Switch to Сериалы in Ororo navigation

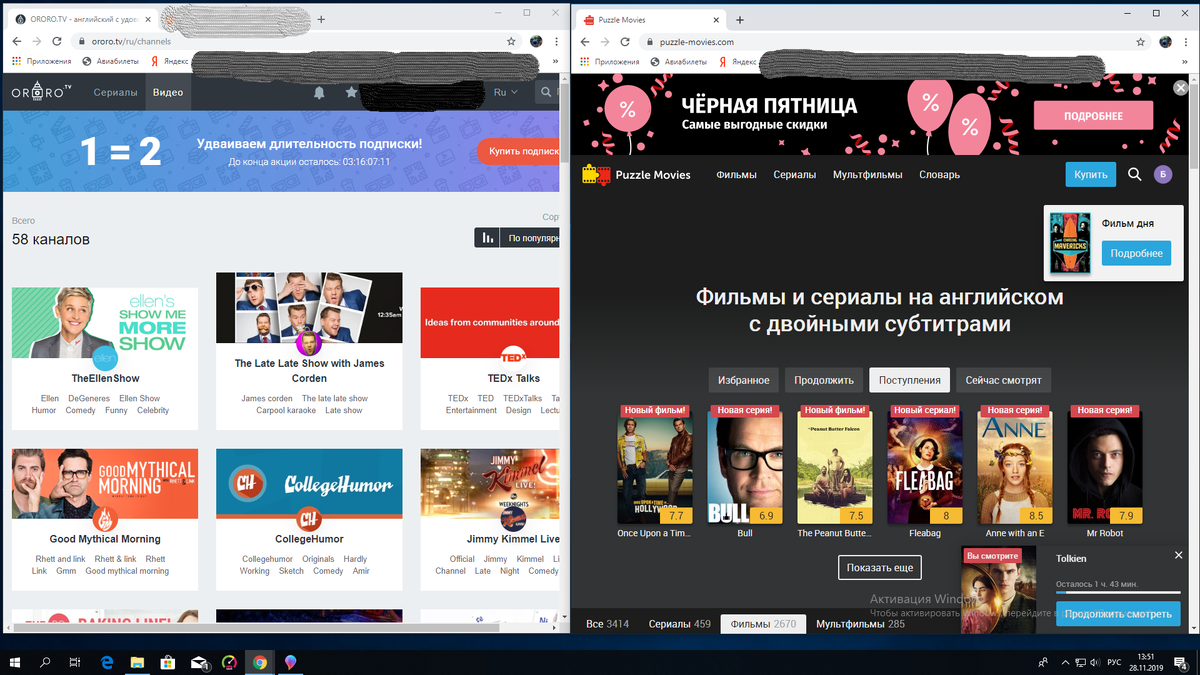click(x=115, y=92)
